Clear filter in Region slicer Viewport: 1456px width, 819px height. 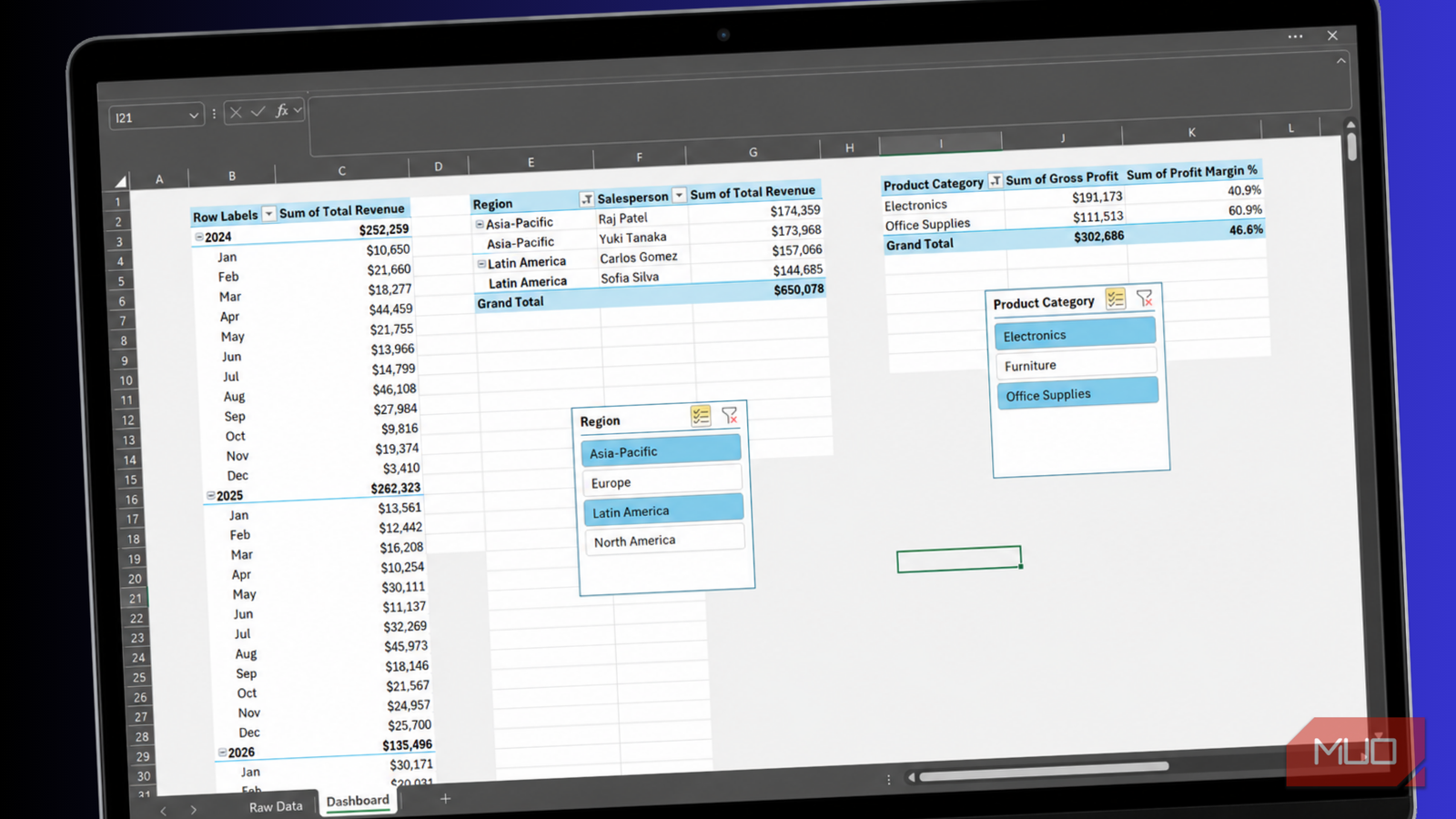click(x=730, y=415)
